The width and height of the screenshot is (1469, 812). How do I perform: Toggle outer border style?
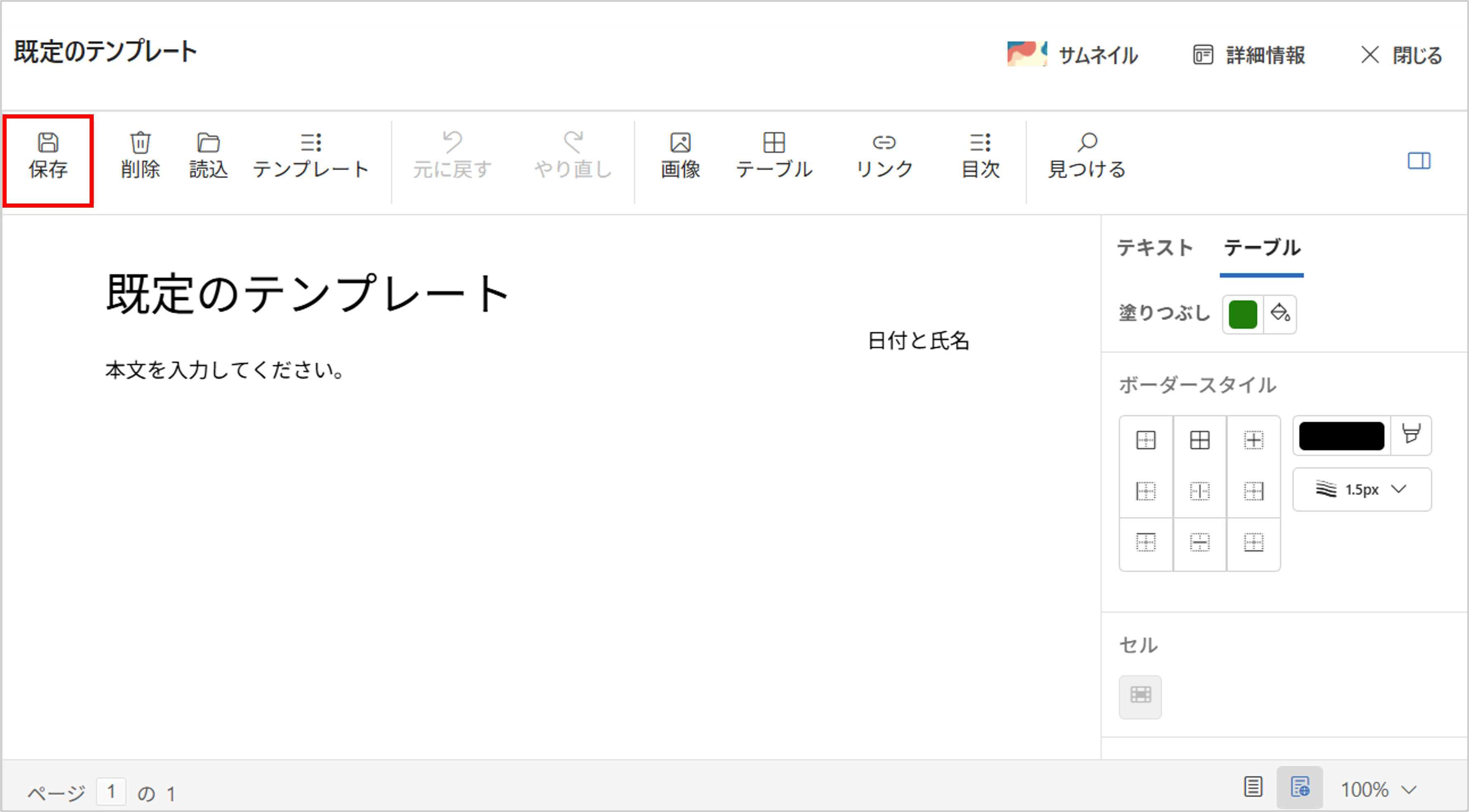tap(1146, 440)
